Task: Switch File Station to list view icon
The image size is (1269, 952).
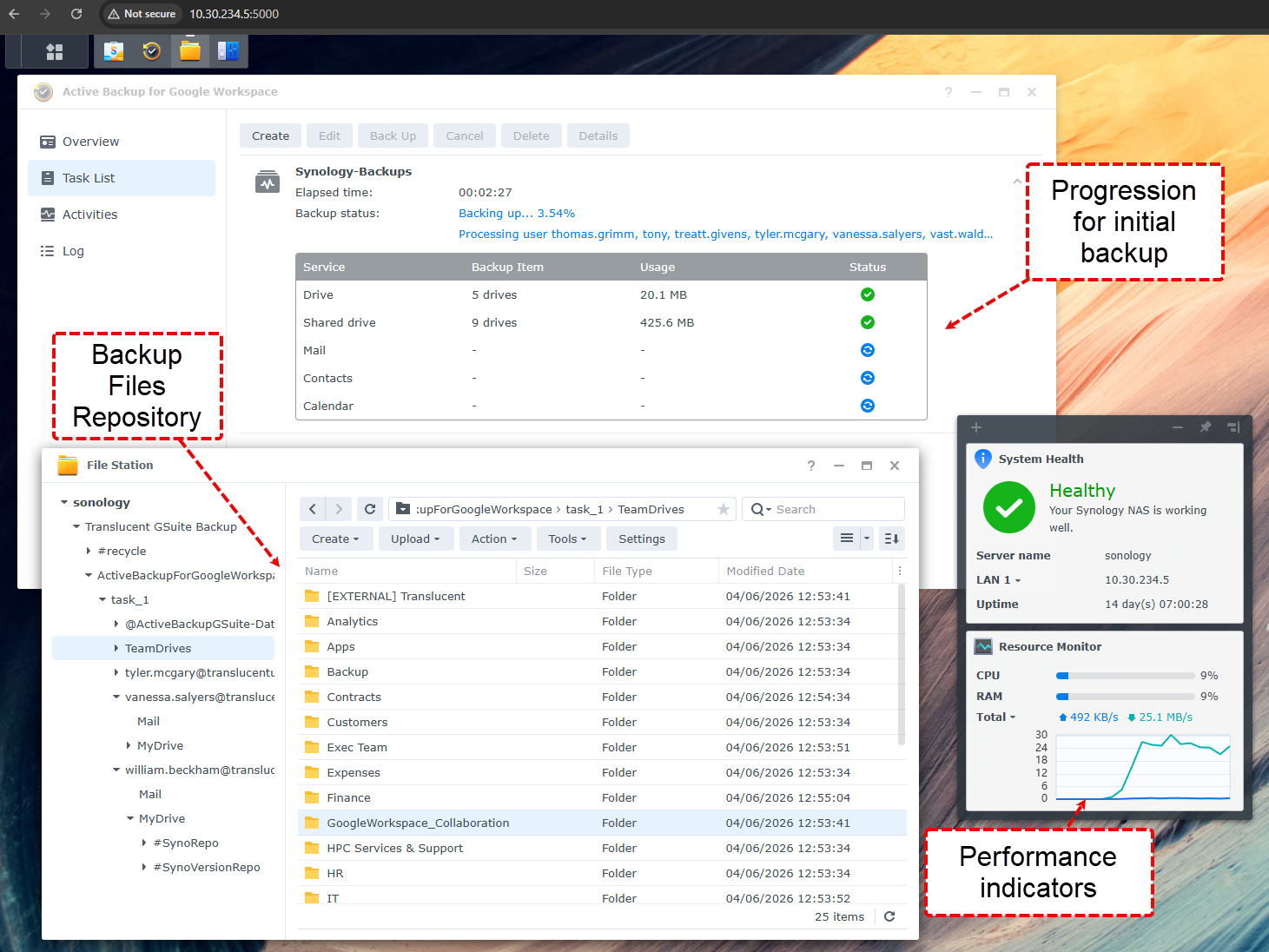Action: point(847,539)
